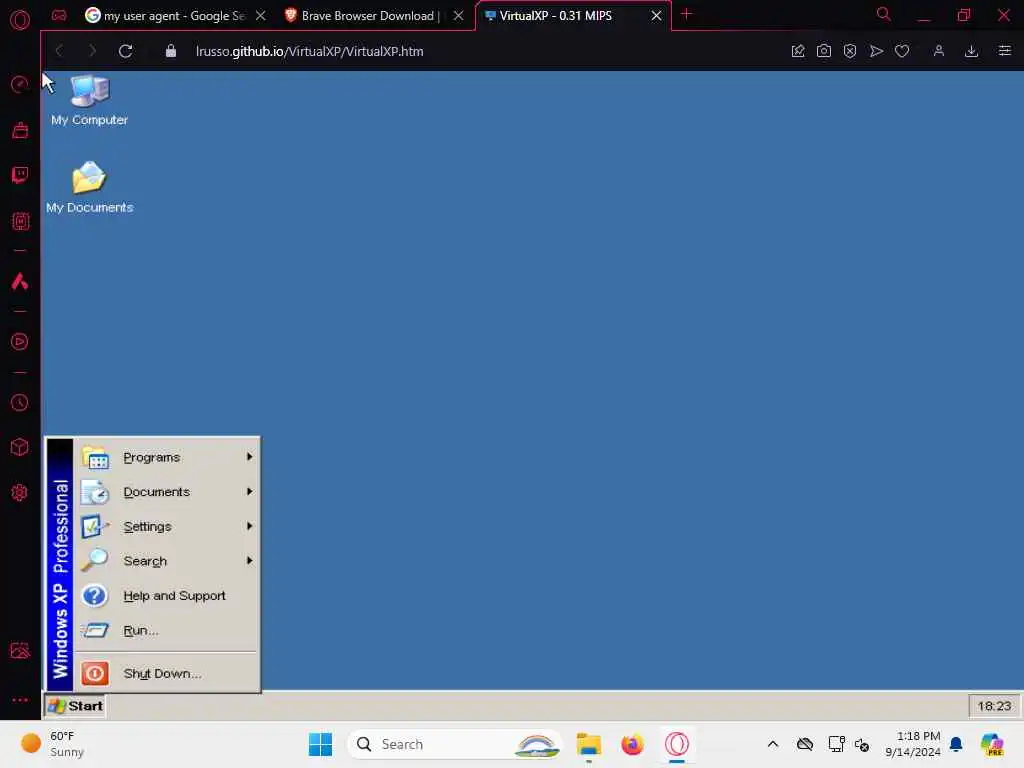The image size is (1024, 768).
Task: Open the Windows 11 Start button
Action: (x=320, y=744)
